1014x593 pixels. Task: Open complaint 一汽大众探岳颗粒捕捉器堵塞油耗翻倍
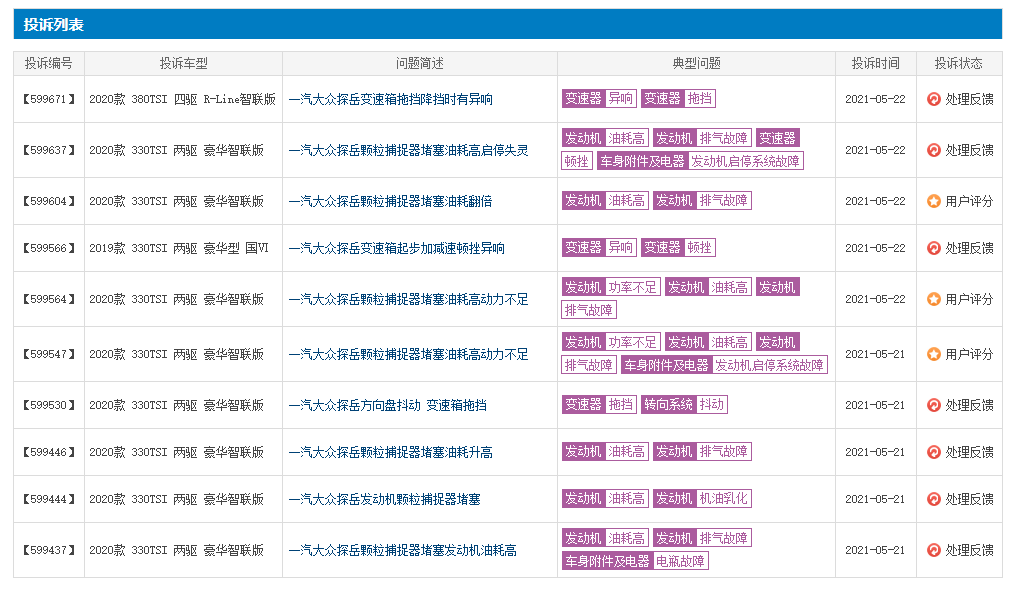[391, 201]
